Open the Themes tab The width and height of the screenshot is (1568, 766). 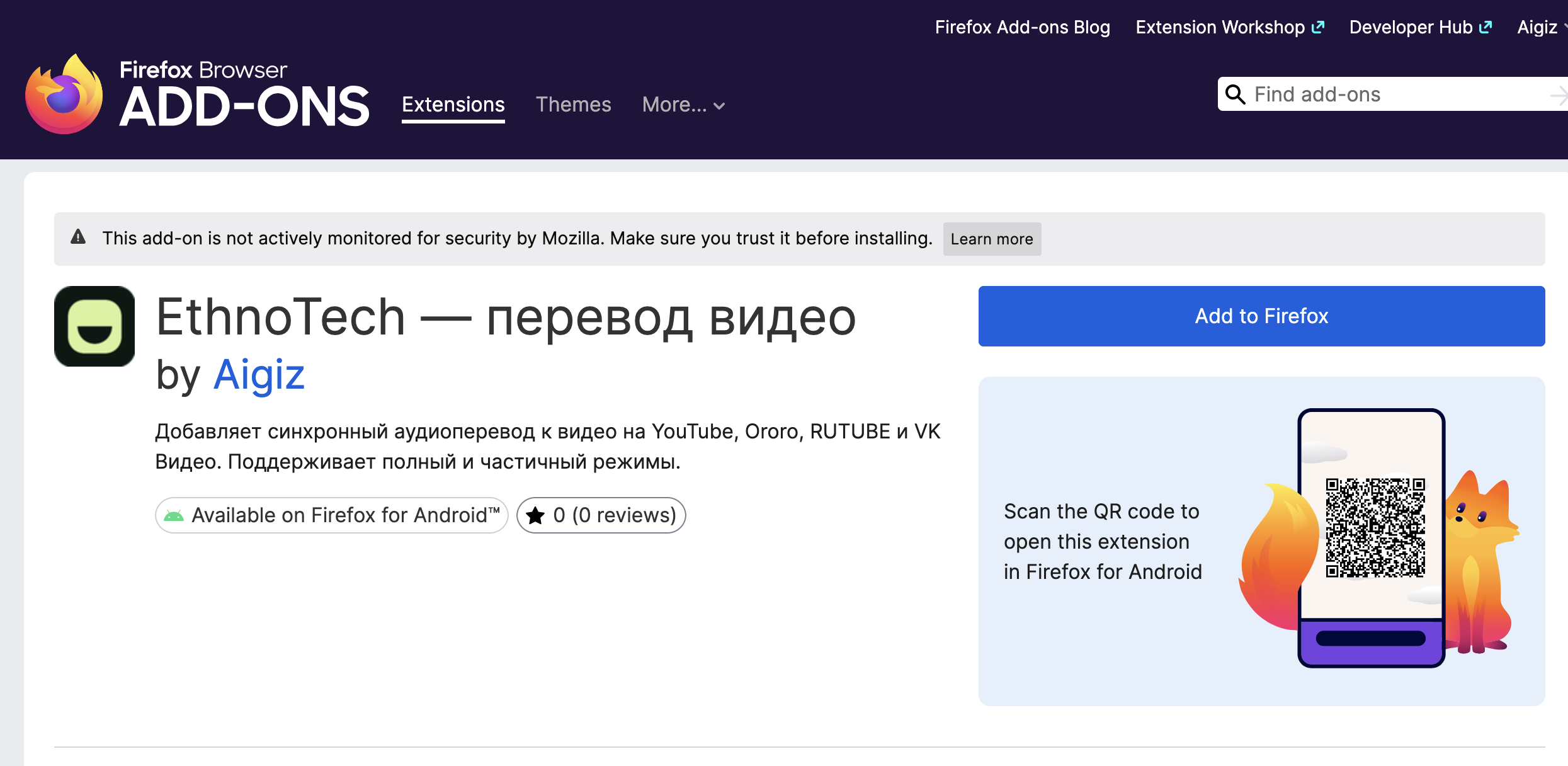[573, 105]
